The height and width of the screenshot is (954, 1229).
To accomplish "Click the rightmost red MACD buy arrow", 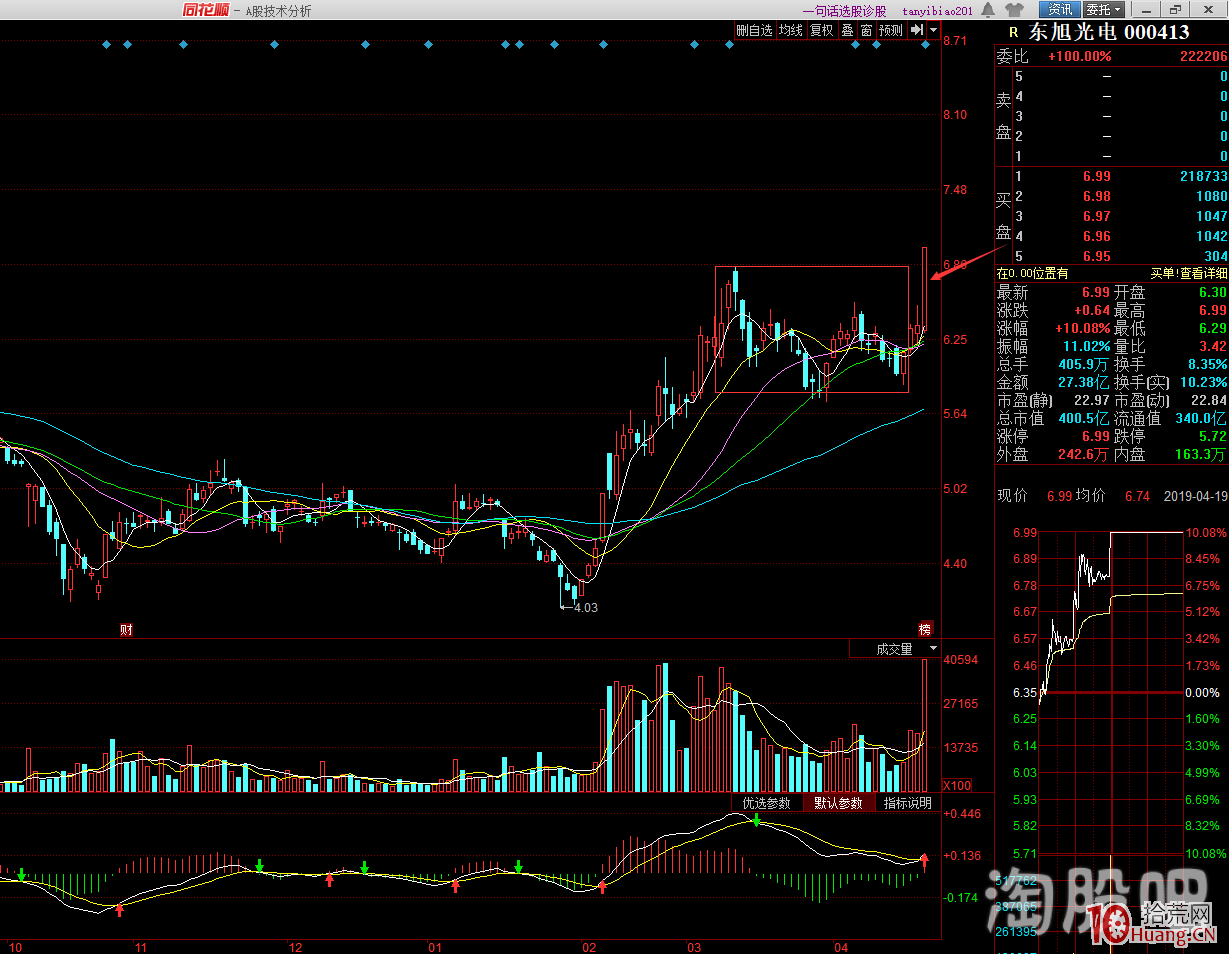I will (924, 859).
